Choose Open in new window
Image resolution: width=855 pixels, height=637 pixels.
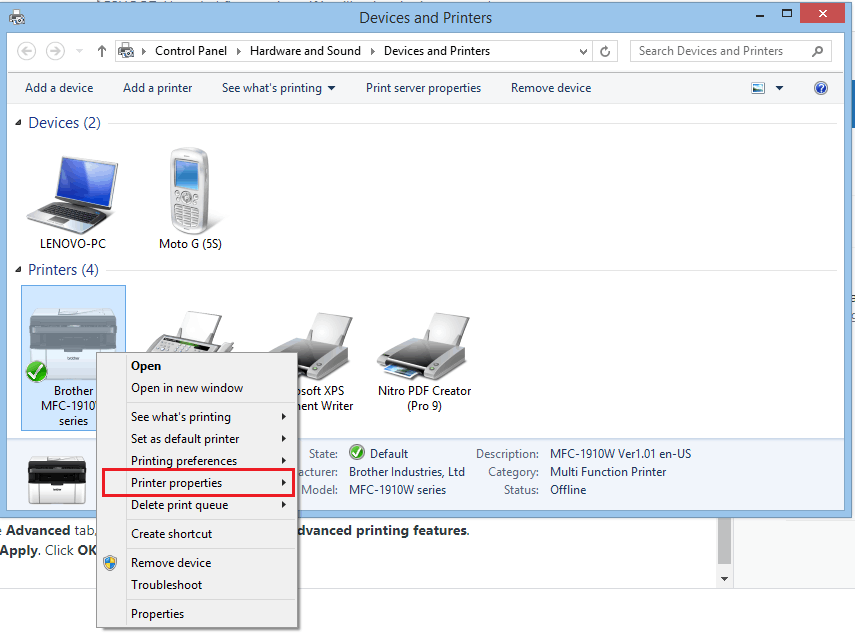pos(197,388)
